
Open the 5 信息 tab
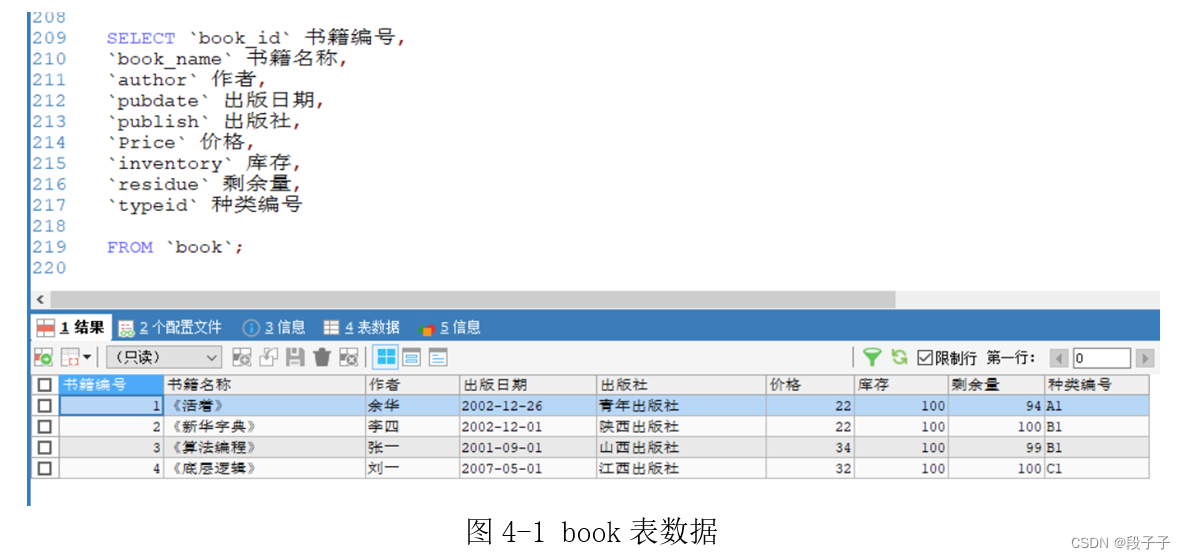pos(449,328)
